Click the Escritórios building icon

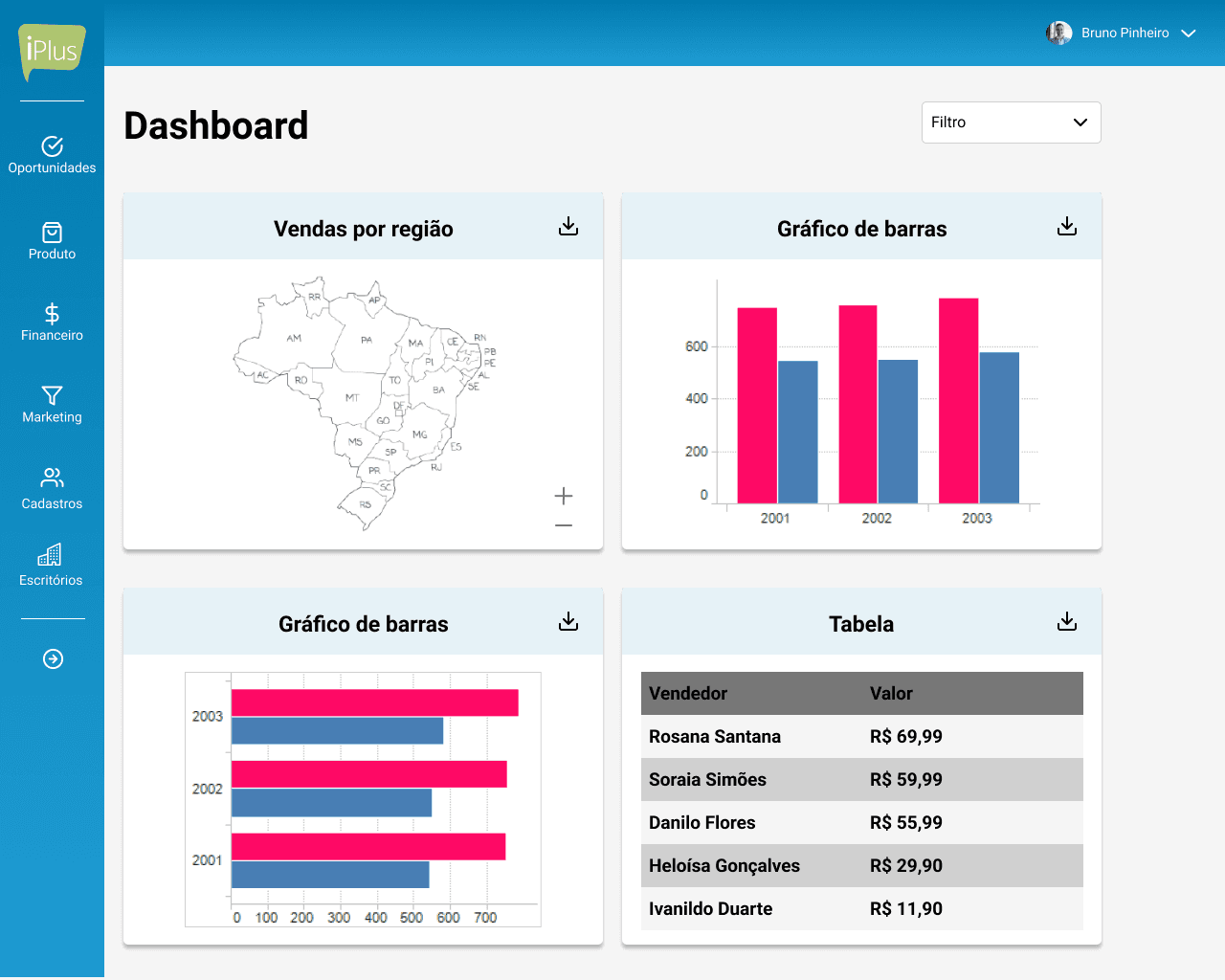click(x=50, y=555)
